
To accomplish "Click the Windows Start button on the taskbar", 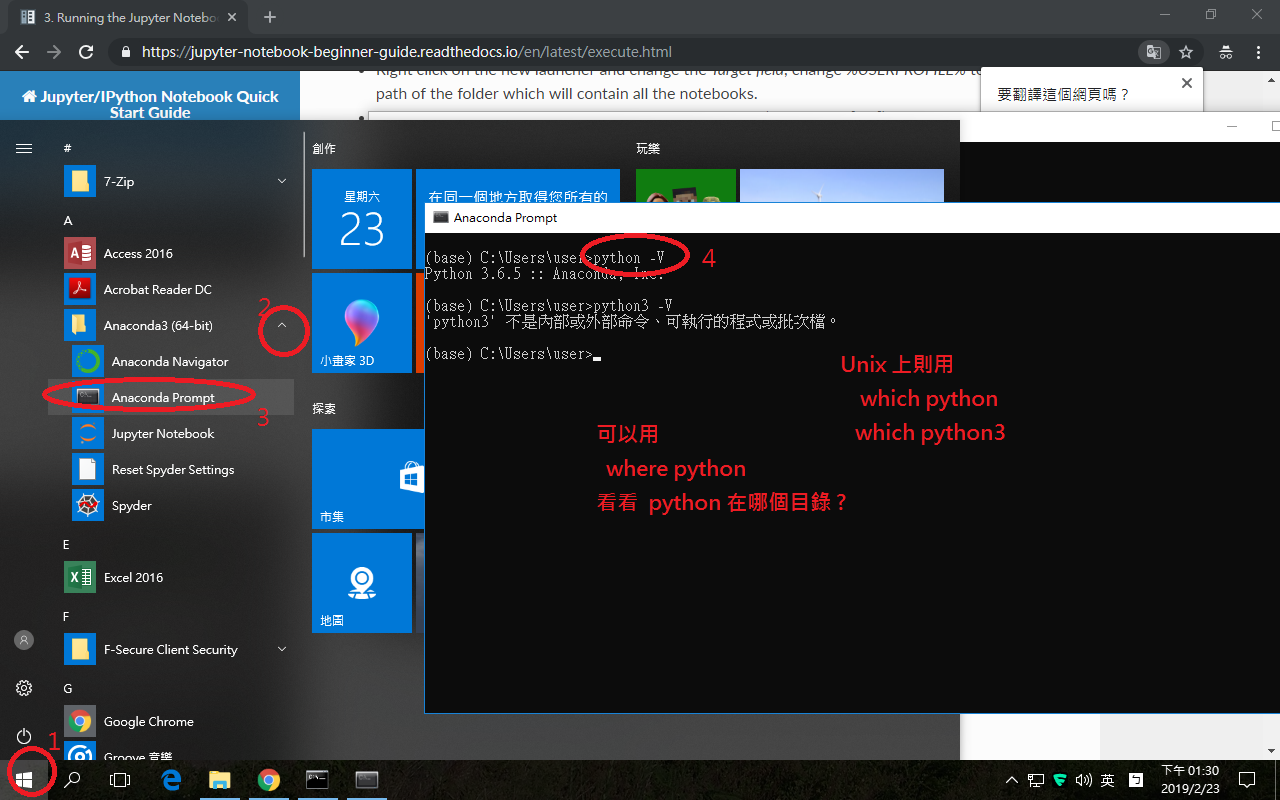I will pos(24,780).
